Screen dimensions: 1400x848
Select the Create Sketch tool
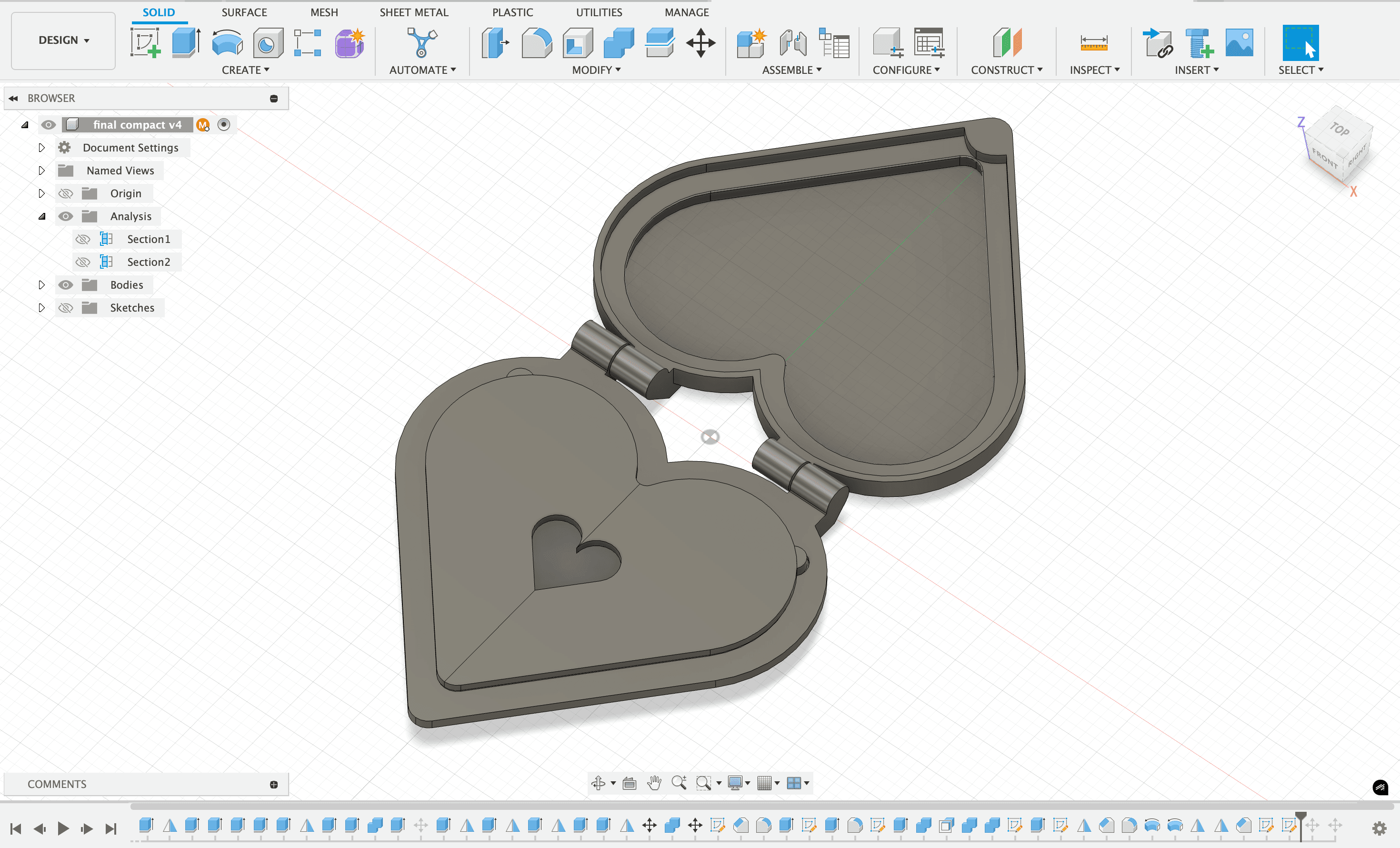click(144, 43)
